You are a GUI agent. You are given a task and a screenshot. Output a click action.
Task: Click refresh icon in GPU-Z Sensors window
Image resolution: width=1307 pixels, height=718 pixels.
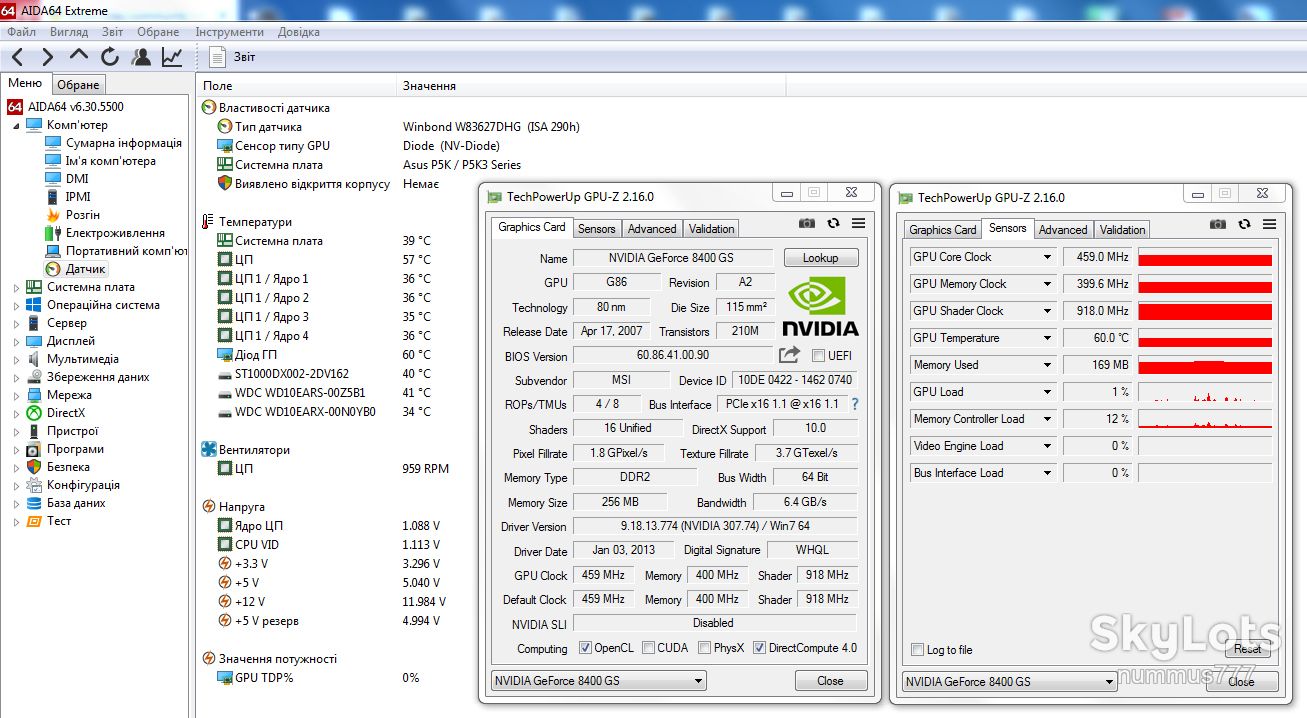[x=1244, y=224]
